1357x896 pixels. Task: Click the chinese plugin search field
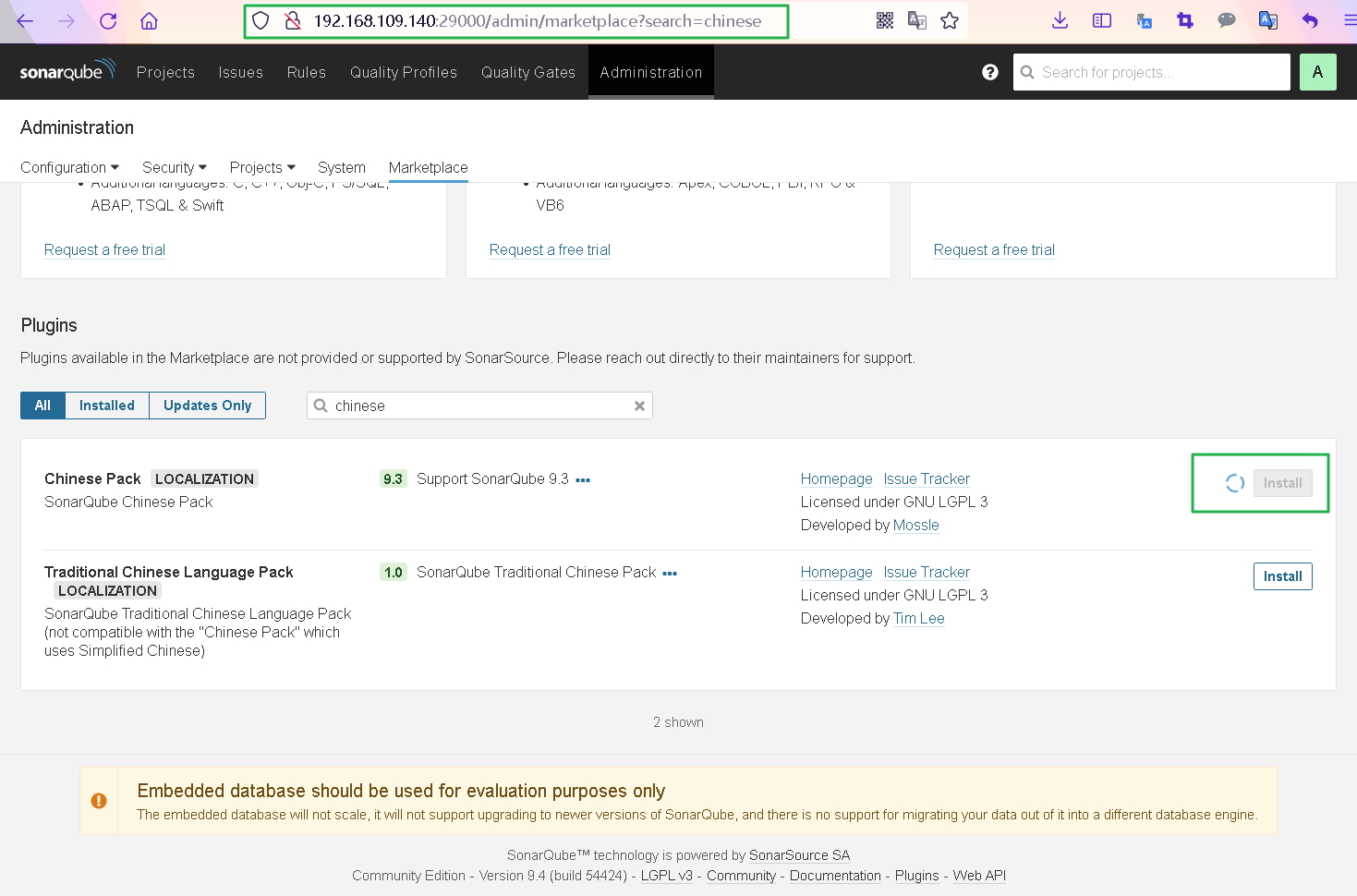tap(479, 406)
